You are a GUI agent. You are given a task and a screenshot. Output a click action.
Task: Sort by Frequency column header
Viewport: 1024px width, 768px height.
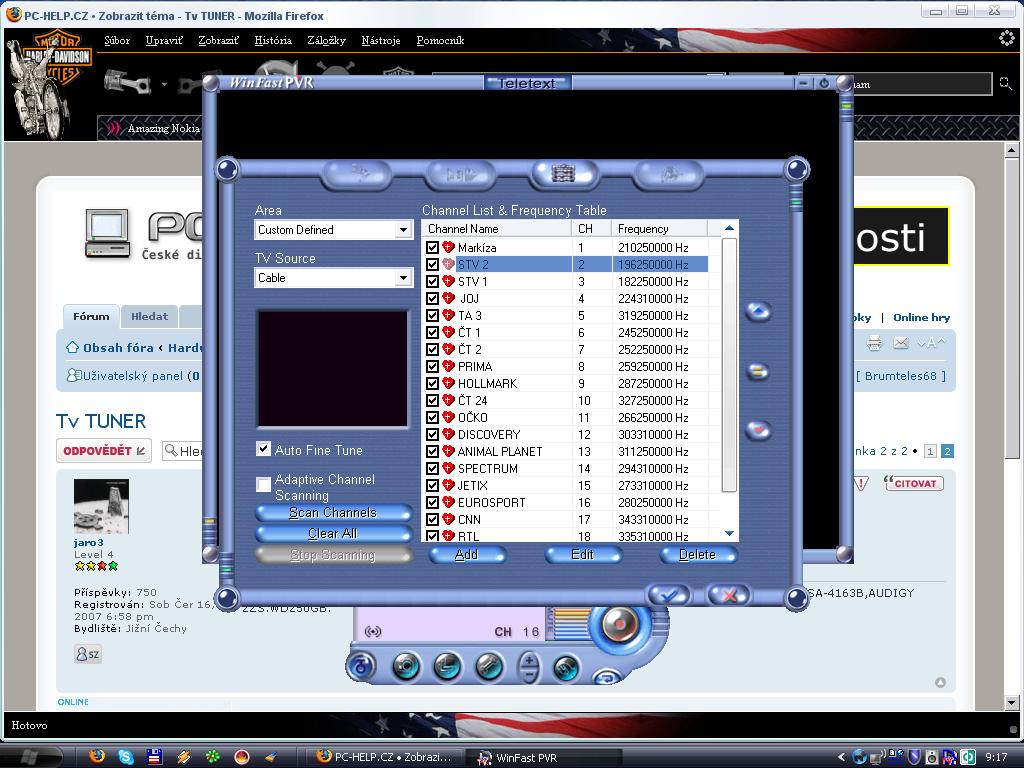point(659,229)
